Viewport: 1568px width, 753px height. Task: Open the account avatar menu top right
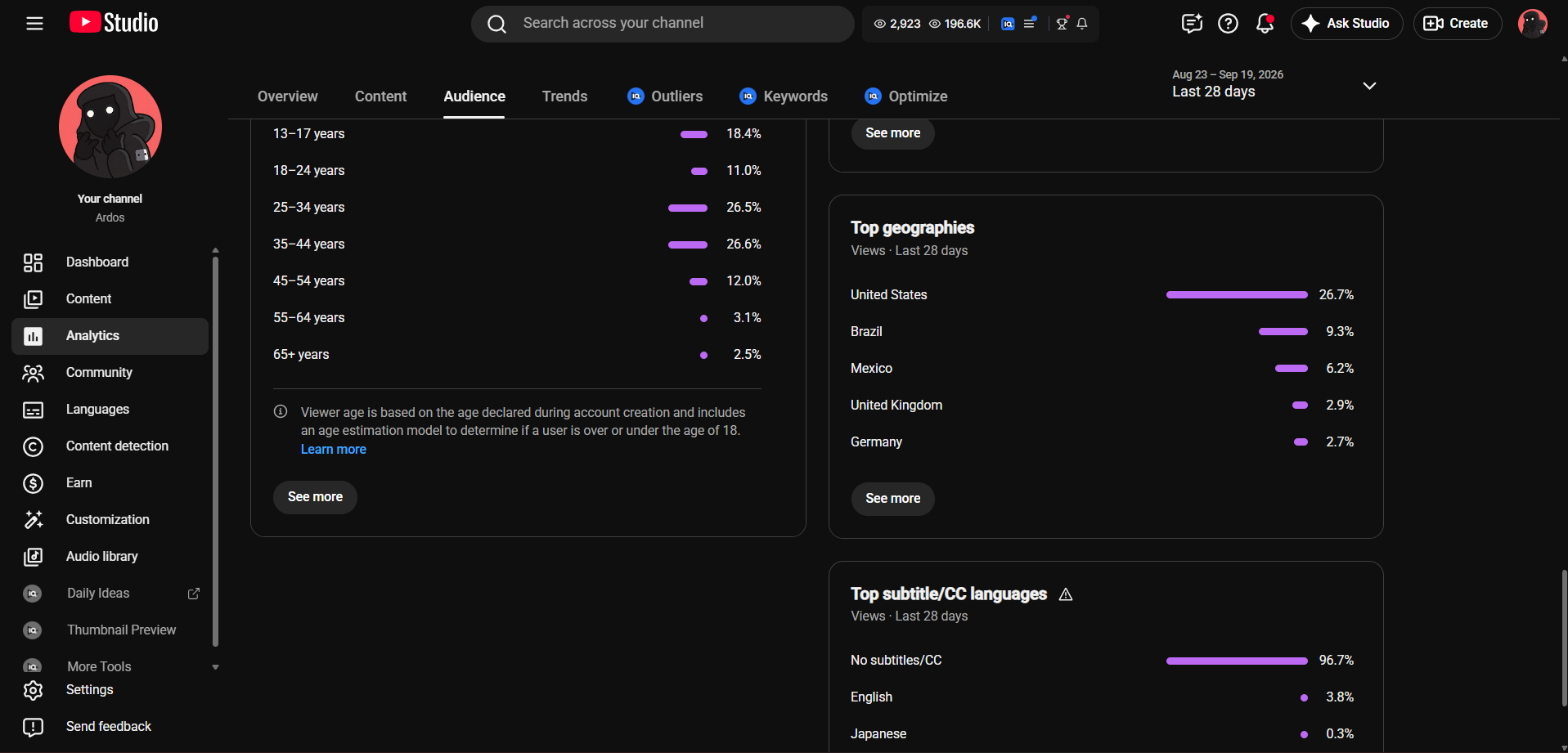click(1532, 24)
